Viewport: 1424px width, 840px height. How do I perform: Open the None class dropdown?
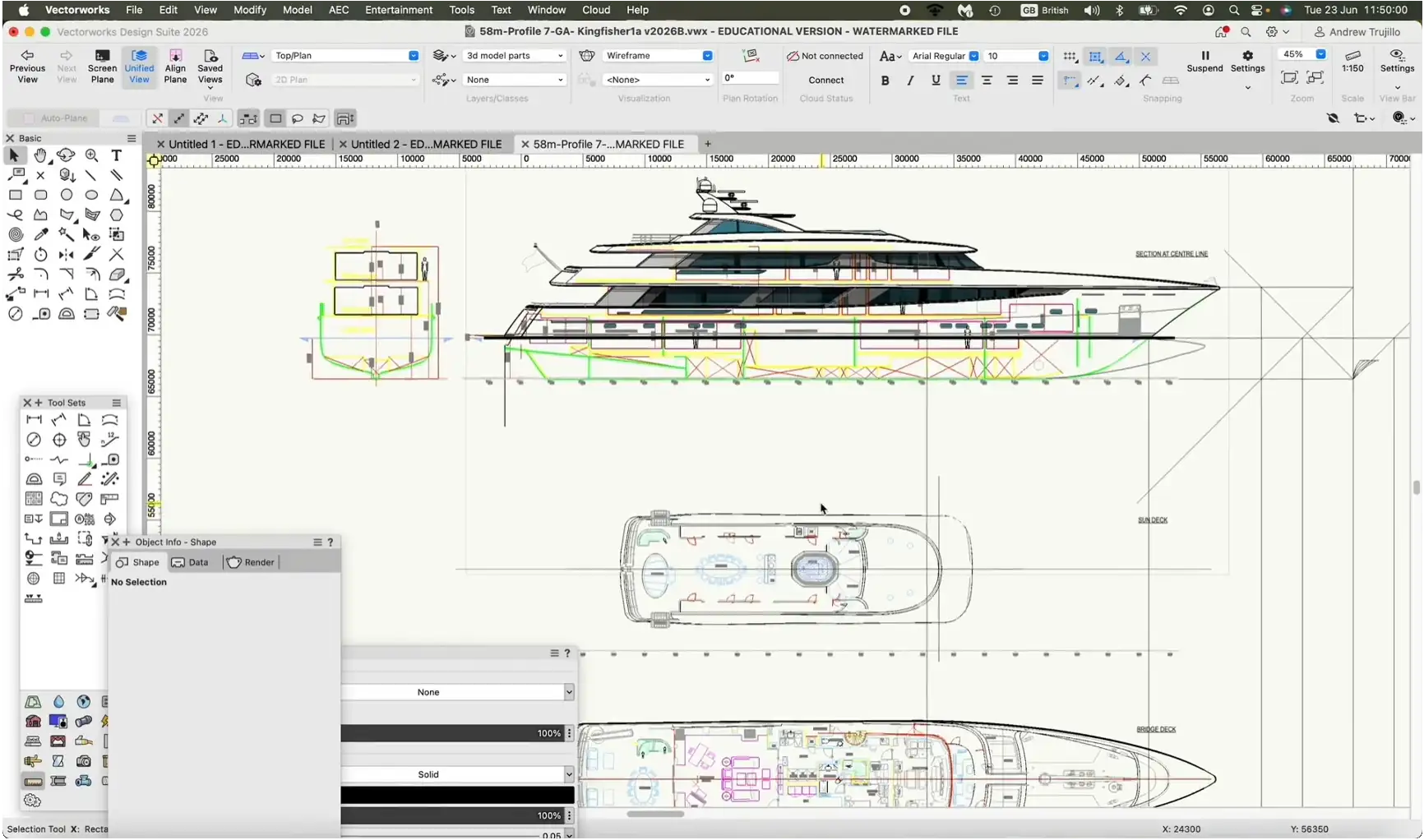[515, 80]
